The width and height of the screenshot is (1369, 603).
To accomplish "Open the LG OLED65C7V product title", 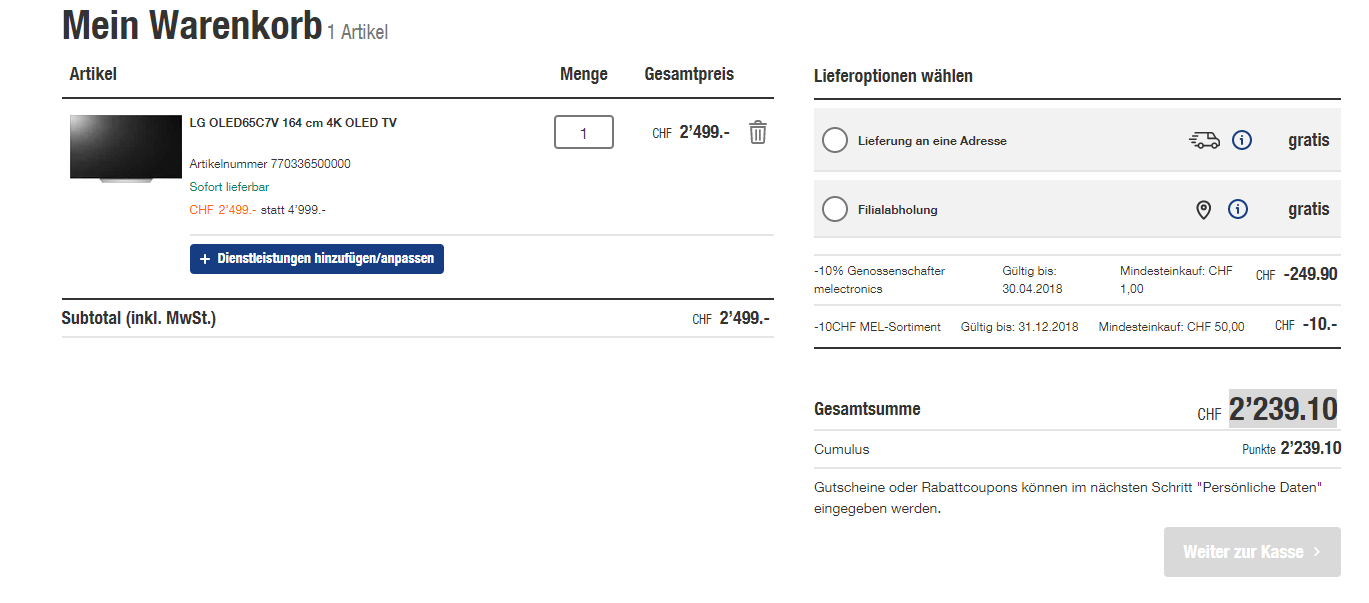I will 293,123.
